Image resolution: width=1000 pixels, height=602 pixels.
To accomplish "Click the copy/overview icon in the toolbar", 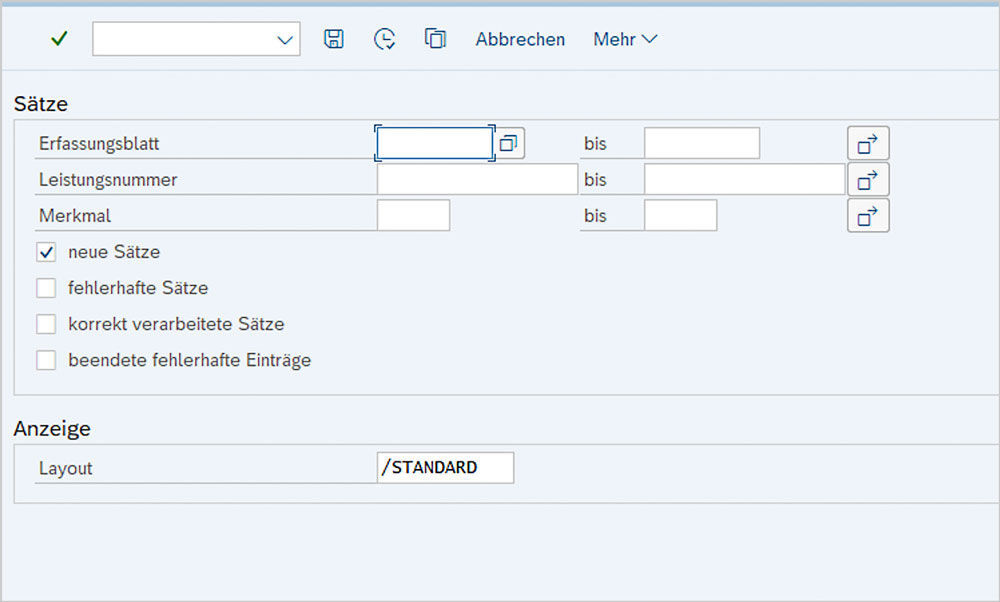I will pos(435,39).
